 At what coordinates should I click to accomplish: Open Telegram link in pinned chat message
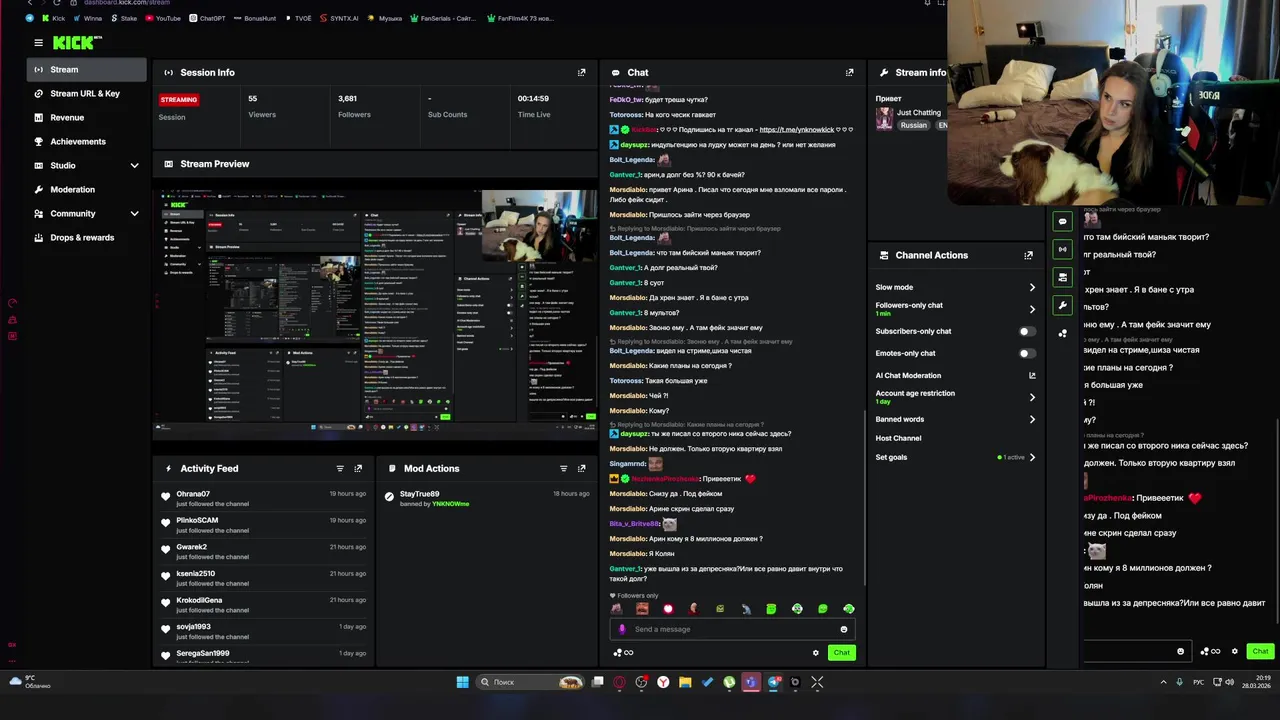click(x=796, y=130)
